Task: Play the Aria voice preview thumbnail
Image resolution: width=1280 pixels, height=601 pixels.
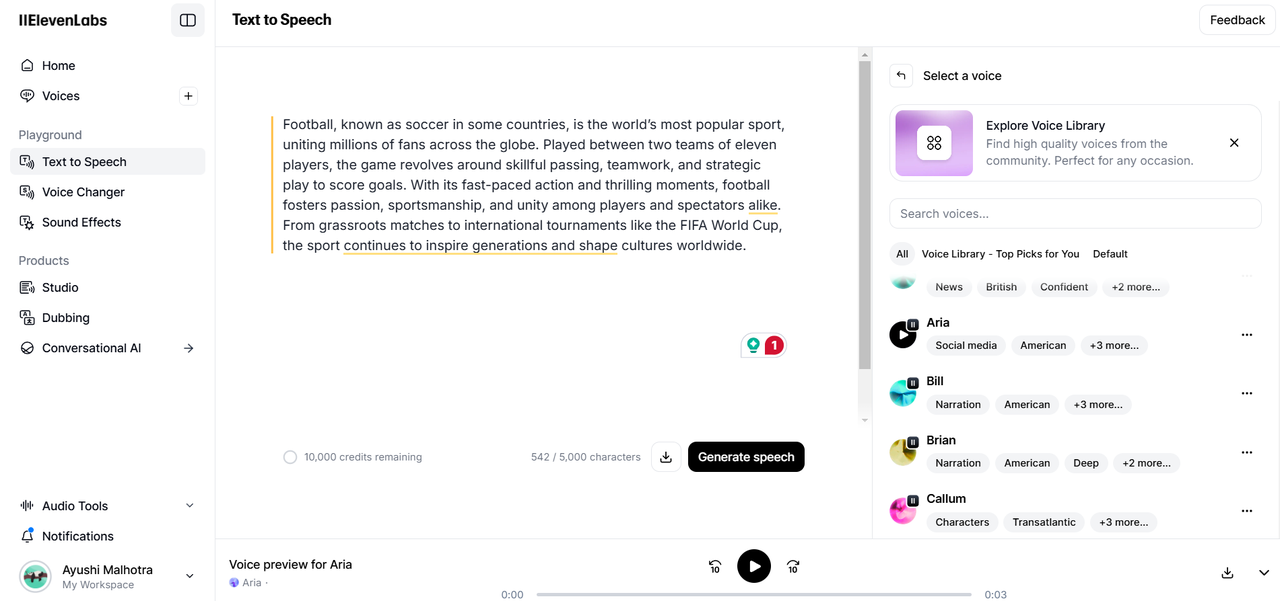Action: point(903,335)
